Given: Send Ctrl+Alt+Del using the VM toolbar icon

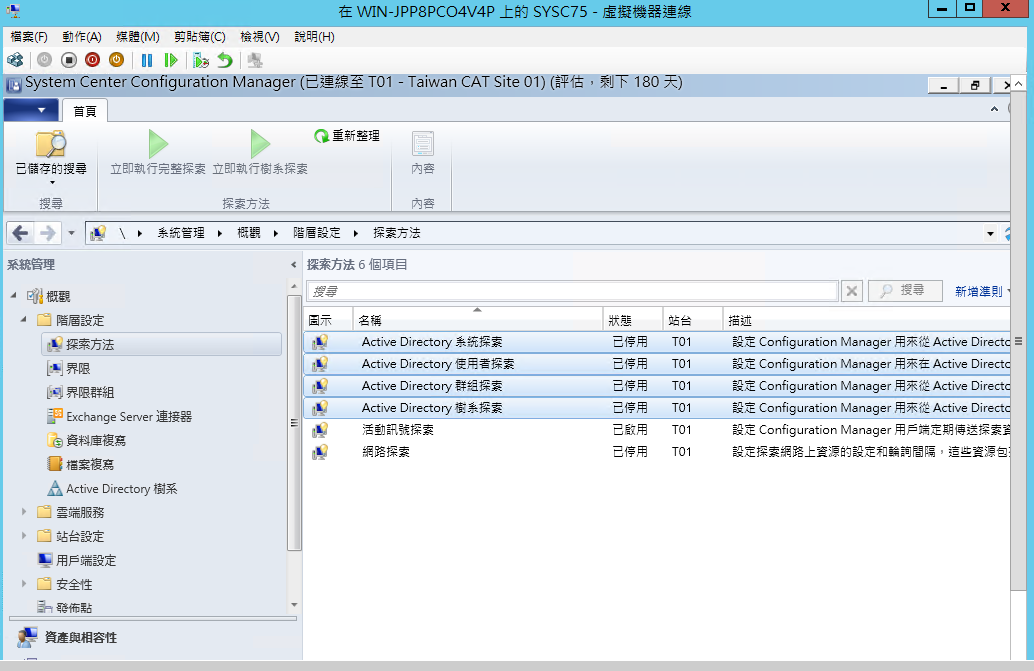Looking at the screenshot, I should [x=15, y=61].
